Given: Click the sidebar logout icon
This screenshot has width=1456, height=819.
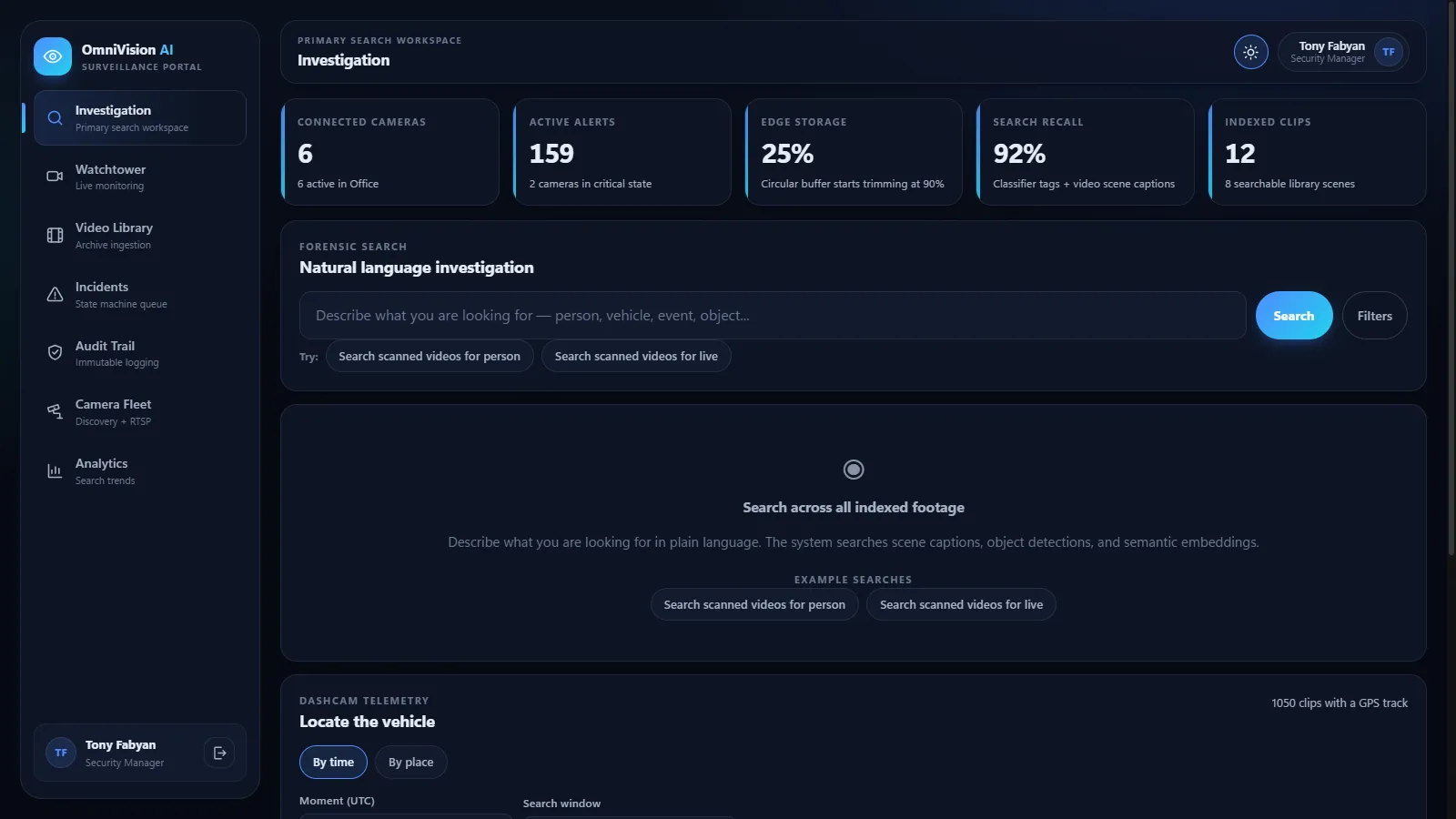Looking at the screenshot, I should (x=219, y=753).
